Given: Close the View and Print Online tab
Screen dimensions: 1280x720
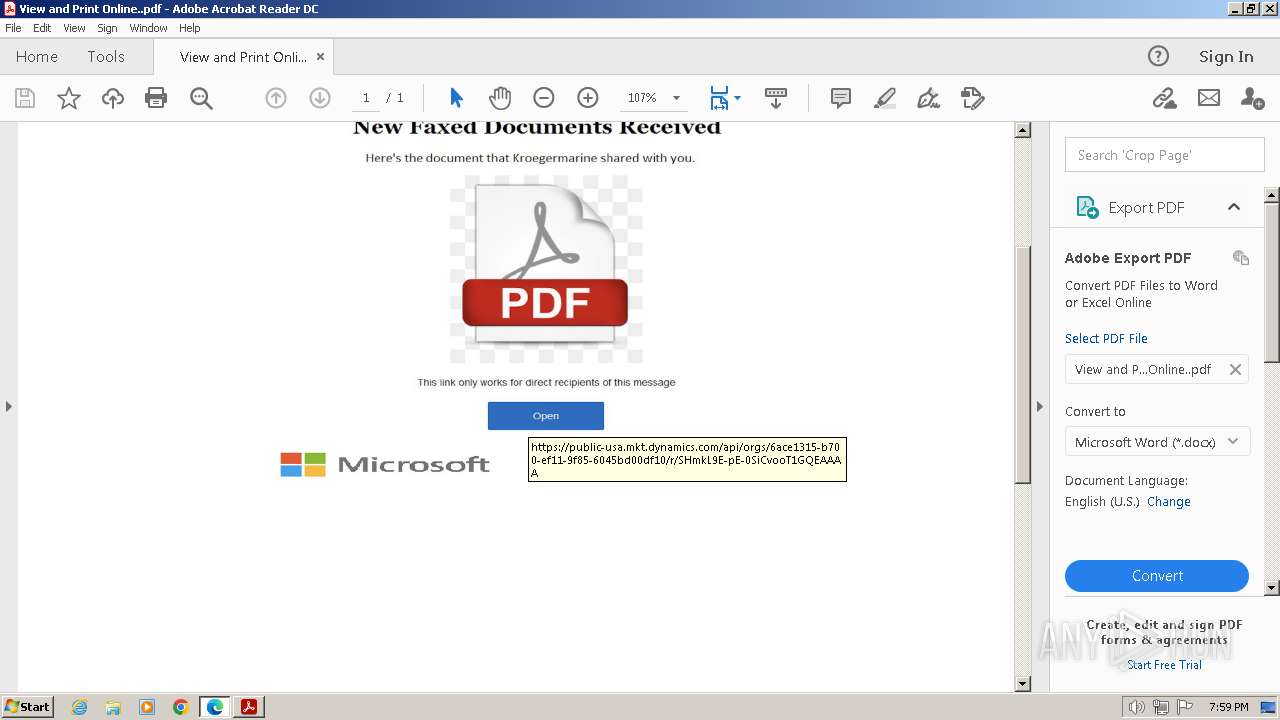Looking at the screenshot, I should (x=320, y=57).
